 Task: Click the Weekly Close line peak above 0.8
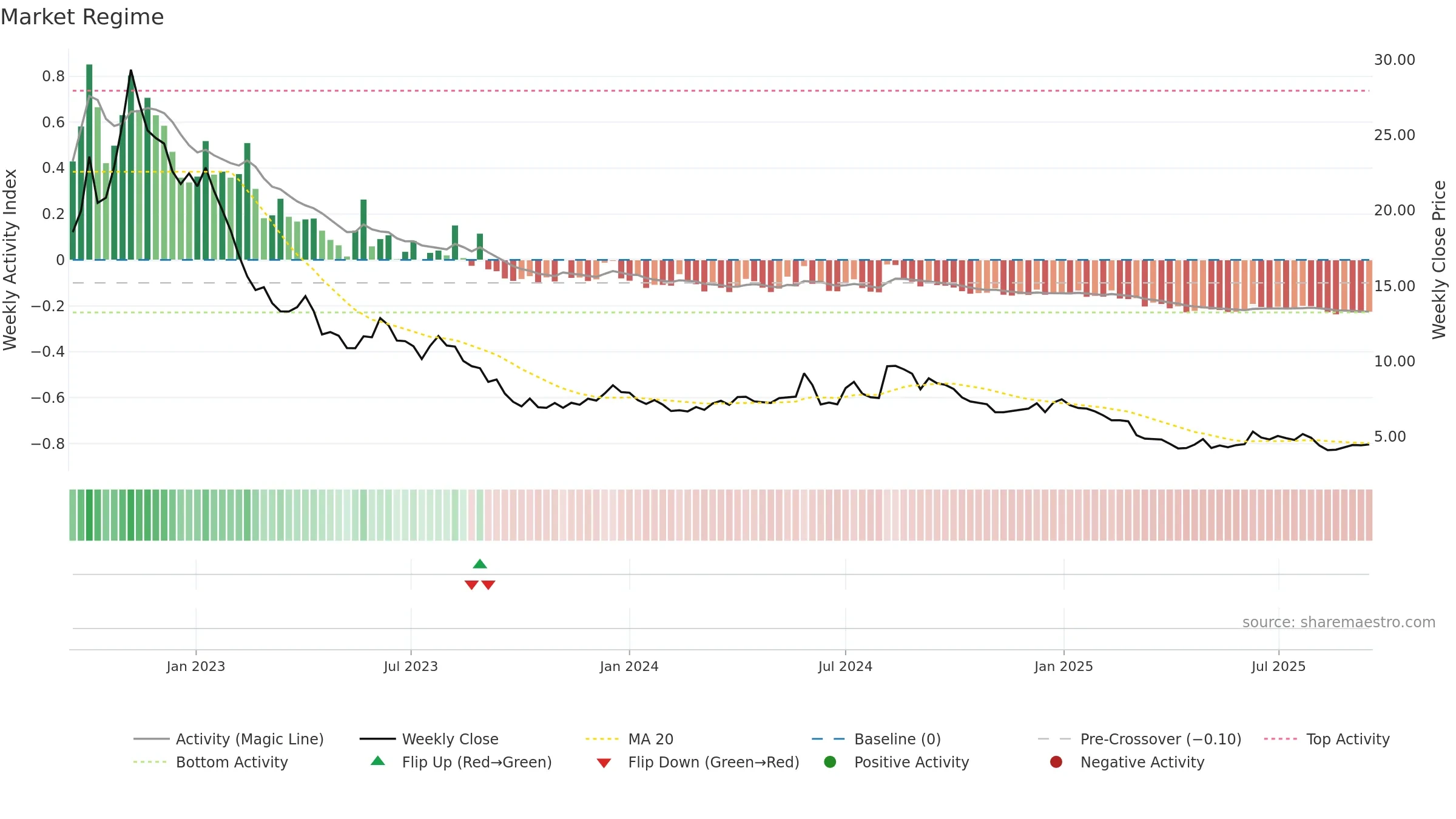130,71
